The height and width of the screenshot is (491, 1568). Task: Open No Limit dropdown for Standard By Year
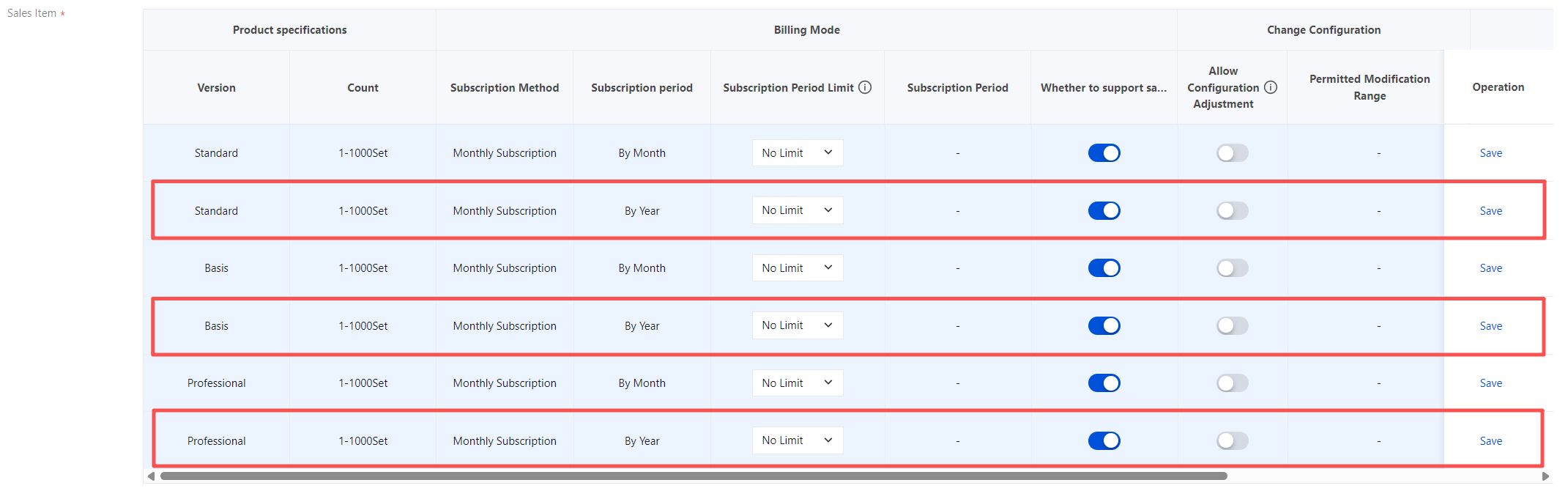click(x=797, y=210)
